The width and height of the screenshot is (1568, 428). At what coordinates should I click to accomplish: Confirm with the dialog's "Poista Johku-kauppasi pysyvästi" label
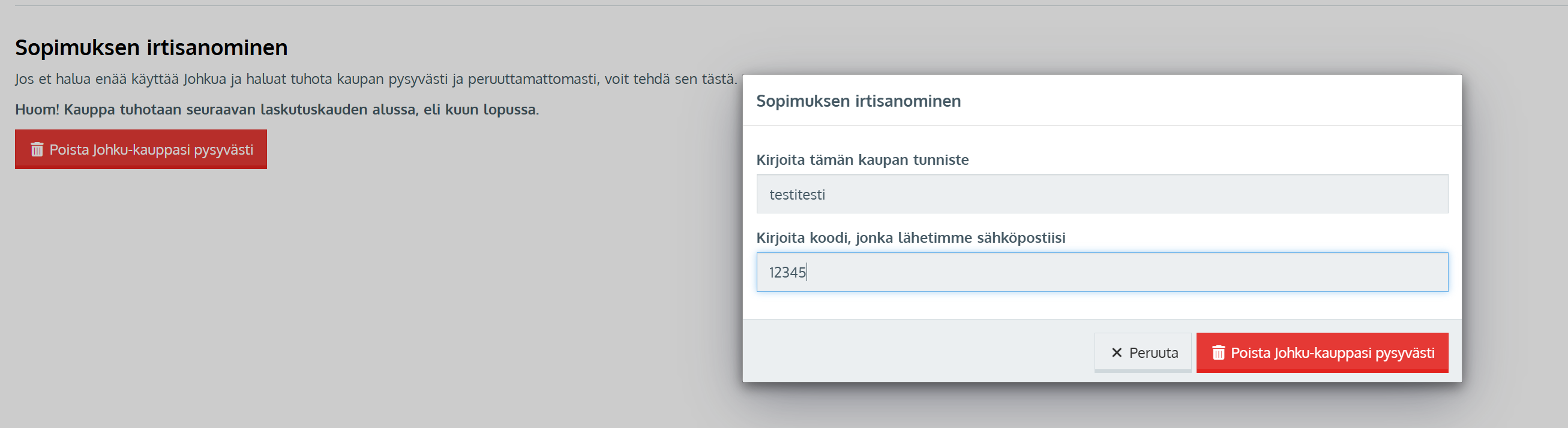pyautogui.click(x=1332, y=352)
